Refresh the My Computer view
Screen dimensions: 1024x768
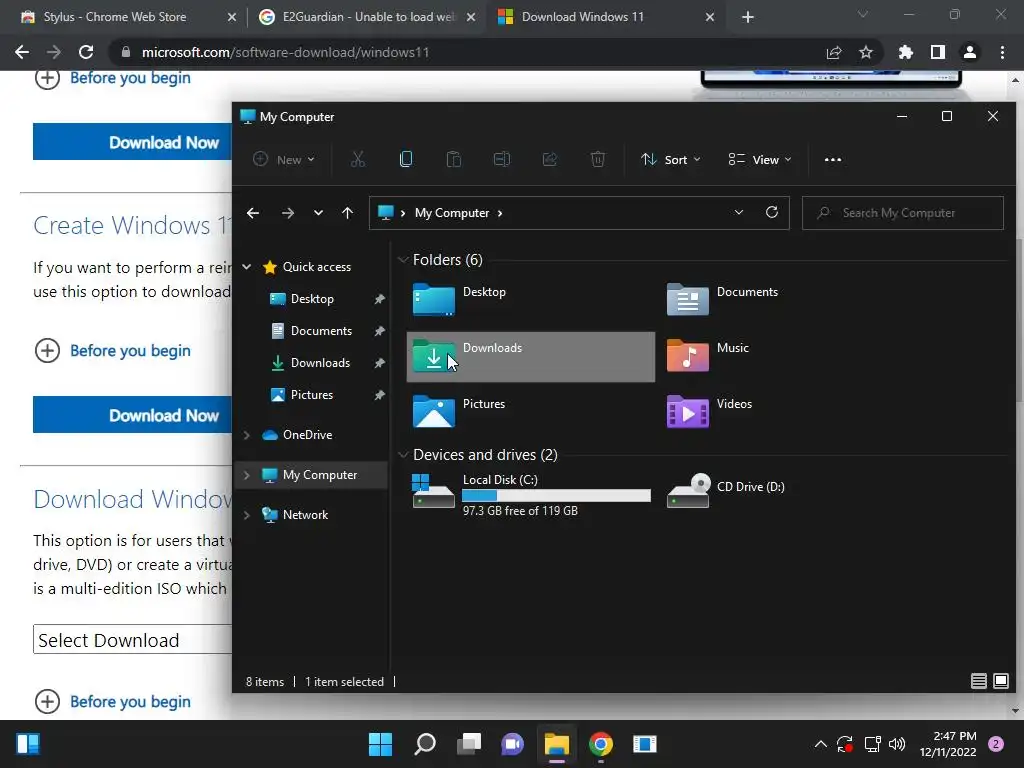(x=771, y=212)
